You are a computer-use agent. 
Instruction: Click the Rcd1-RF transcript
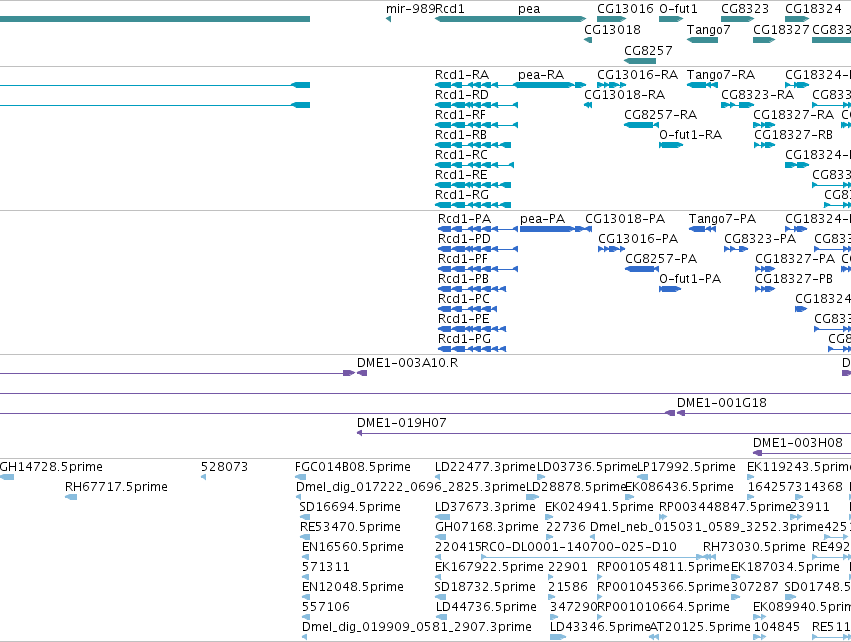pyautogui.click(x=477, y=125)
